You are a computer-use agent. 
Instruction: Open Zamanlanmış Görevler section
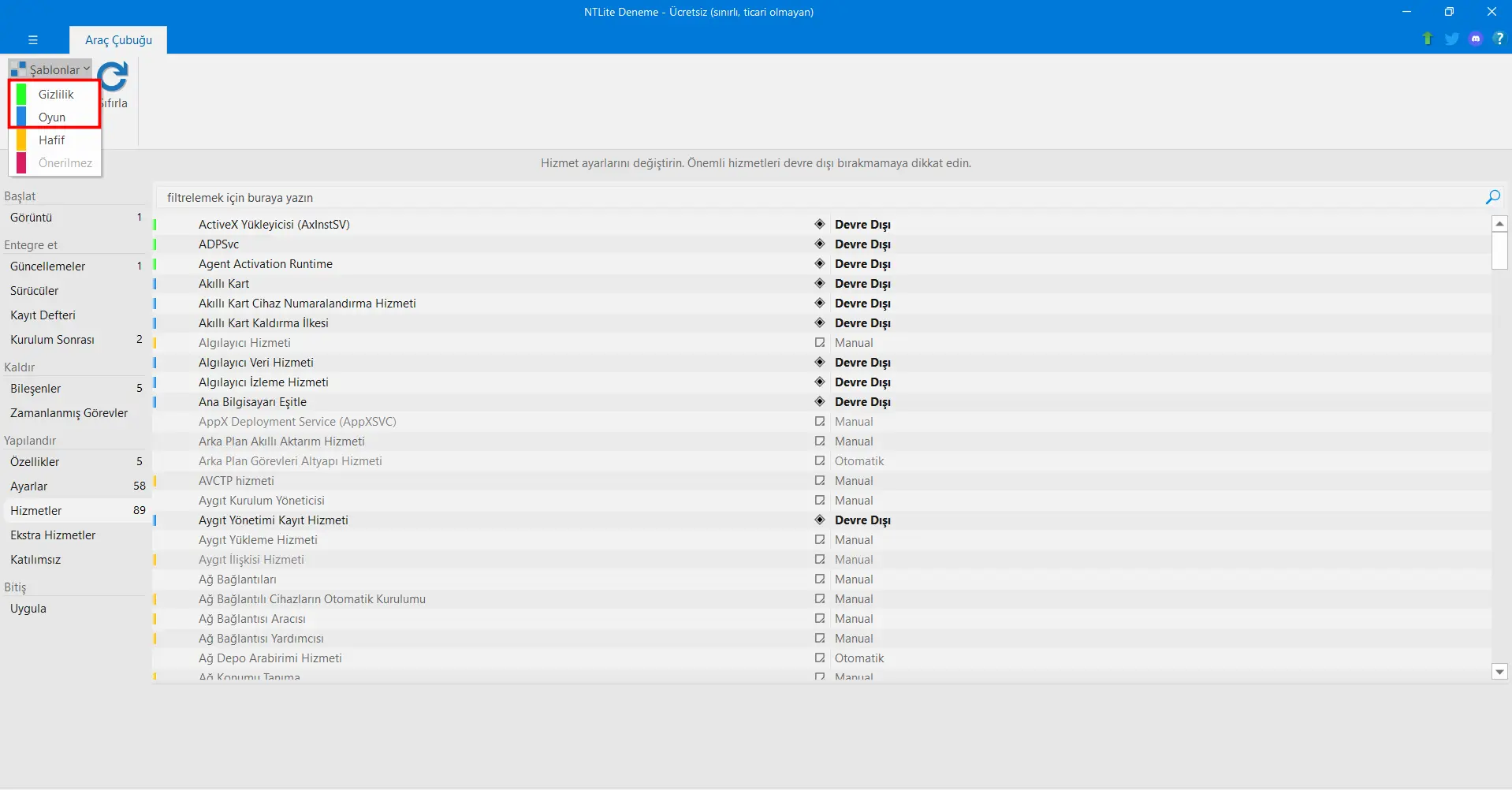click(x=76, y=412)
